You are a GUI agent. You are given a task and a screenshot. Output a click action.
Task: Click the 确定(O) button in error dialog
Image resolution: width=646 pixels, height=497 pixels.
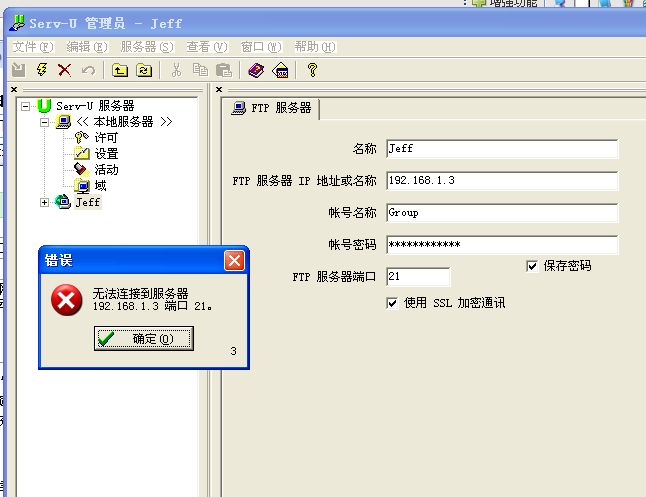click(x=144, y=339)
